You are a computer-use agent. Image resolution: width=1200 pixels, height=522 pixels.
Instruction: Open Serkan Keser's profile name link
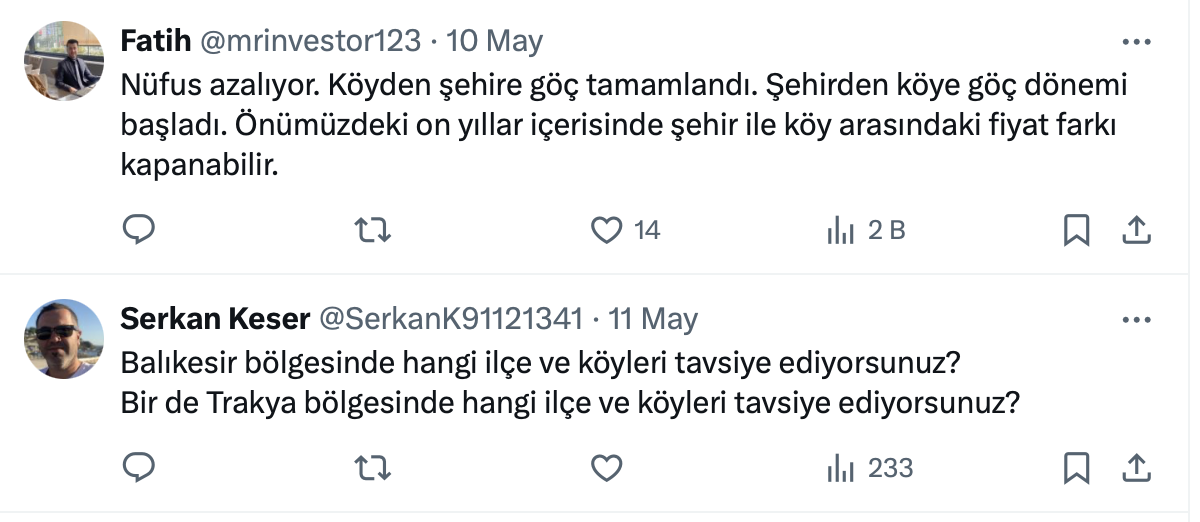point(214,320)
